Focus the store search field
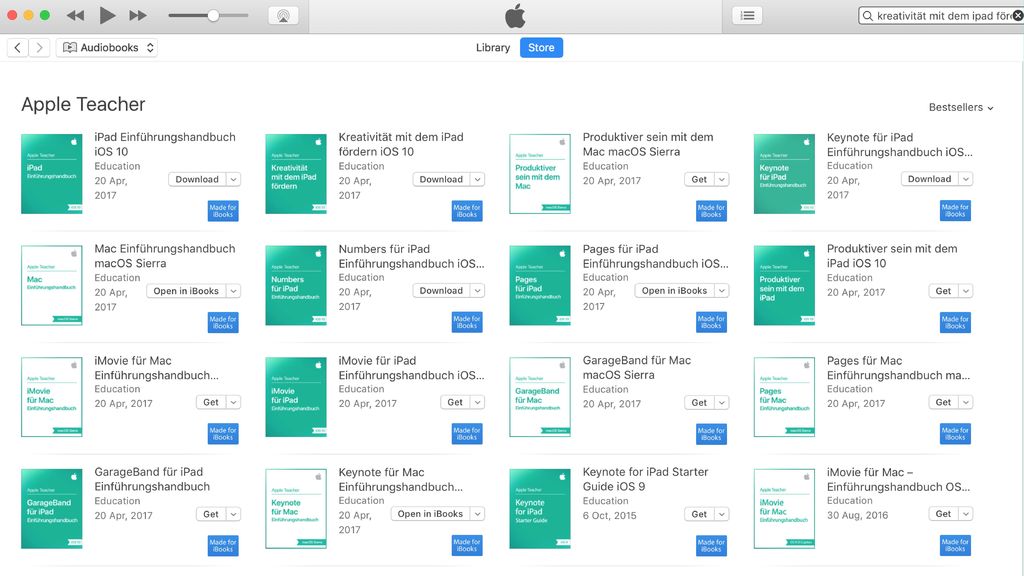Viewport: 1024px width, 576px height. 941,16
